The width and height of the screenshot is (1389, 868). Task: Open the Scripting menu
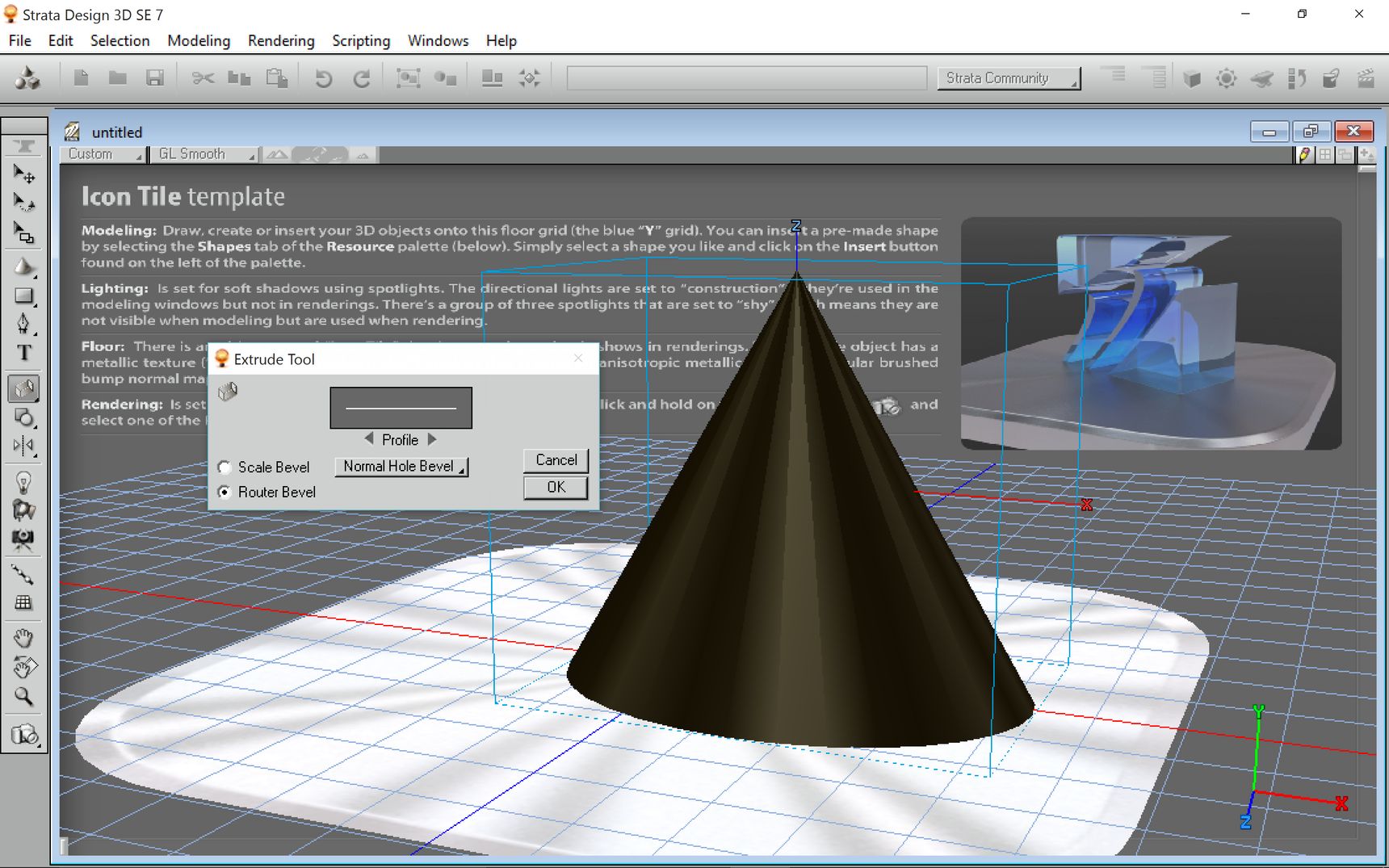pos(361,40)
